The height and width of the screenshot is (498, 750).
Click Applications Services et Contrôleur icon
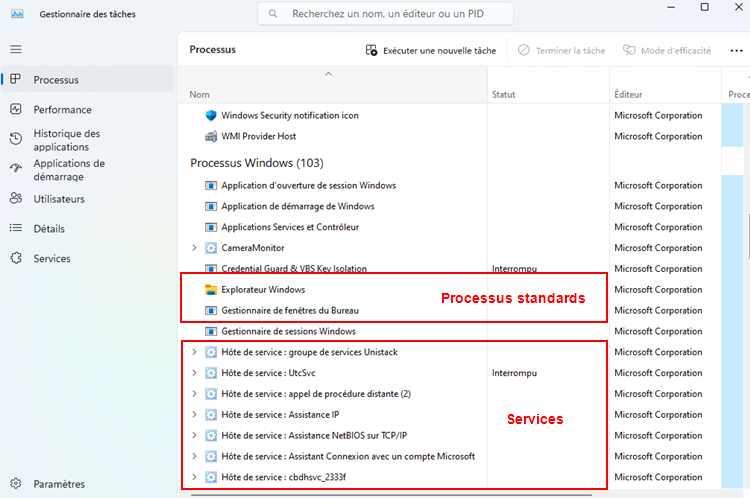211,227
